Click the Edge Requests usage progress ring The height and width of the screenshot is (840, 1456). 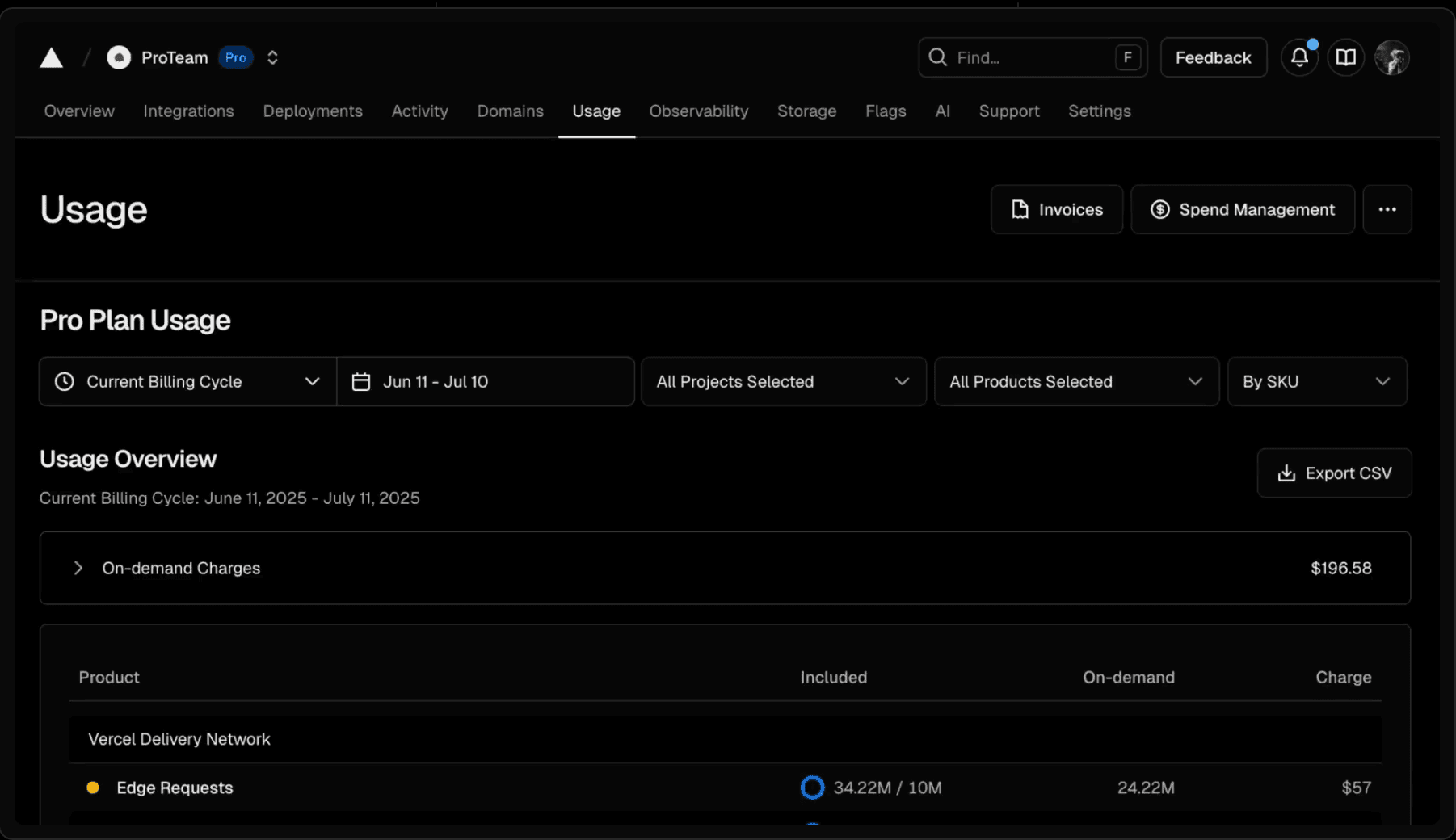(812, 788)
